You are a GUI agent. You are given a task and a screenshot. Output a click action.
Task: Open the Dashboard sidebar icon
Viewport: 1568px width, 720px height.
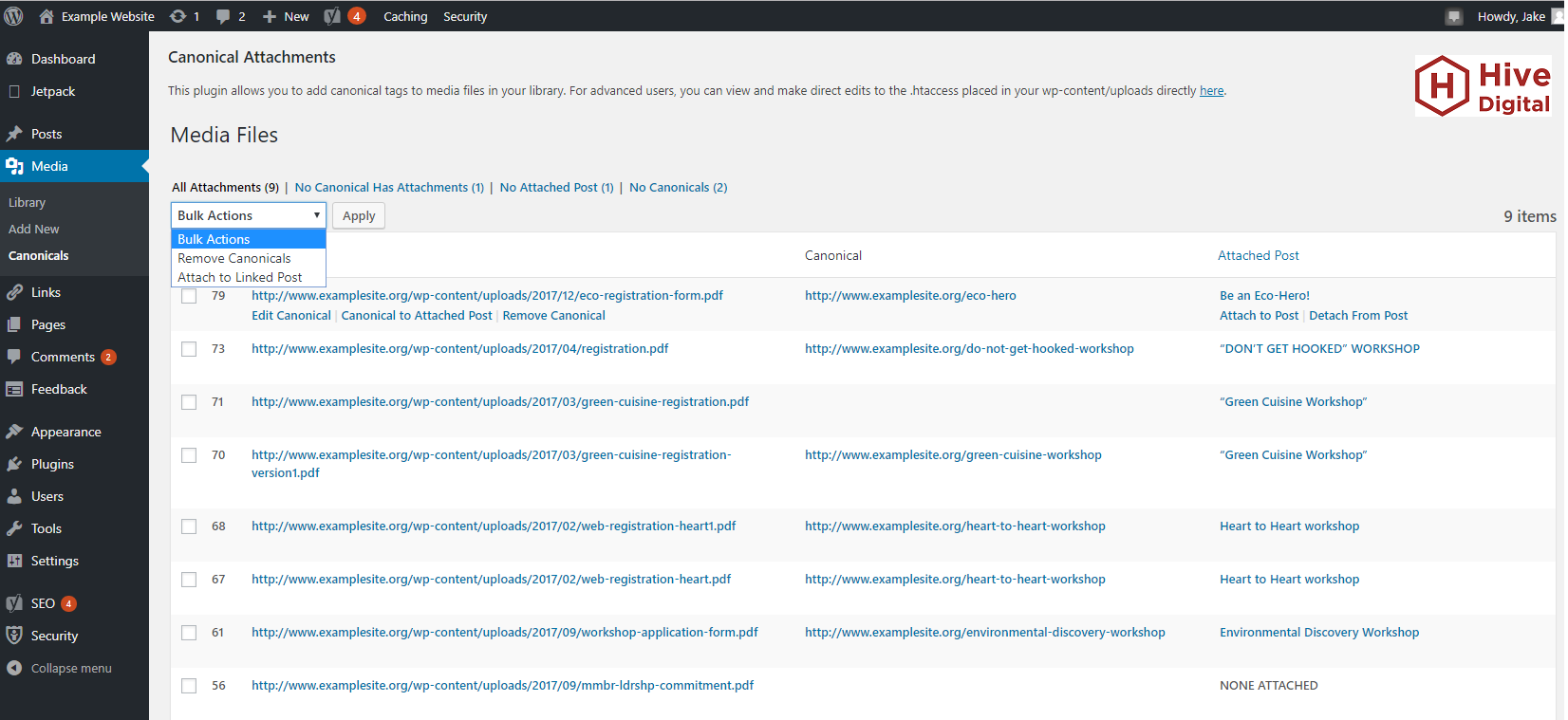(x=14, y=59)
